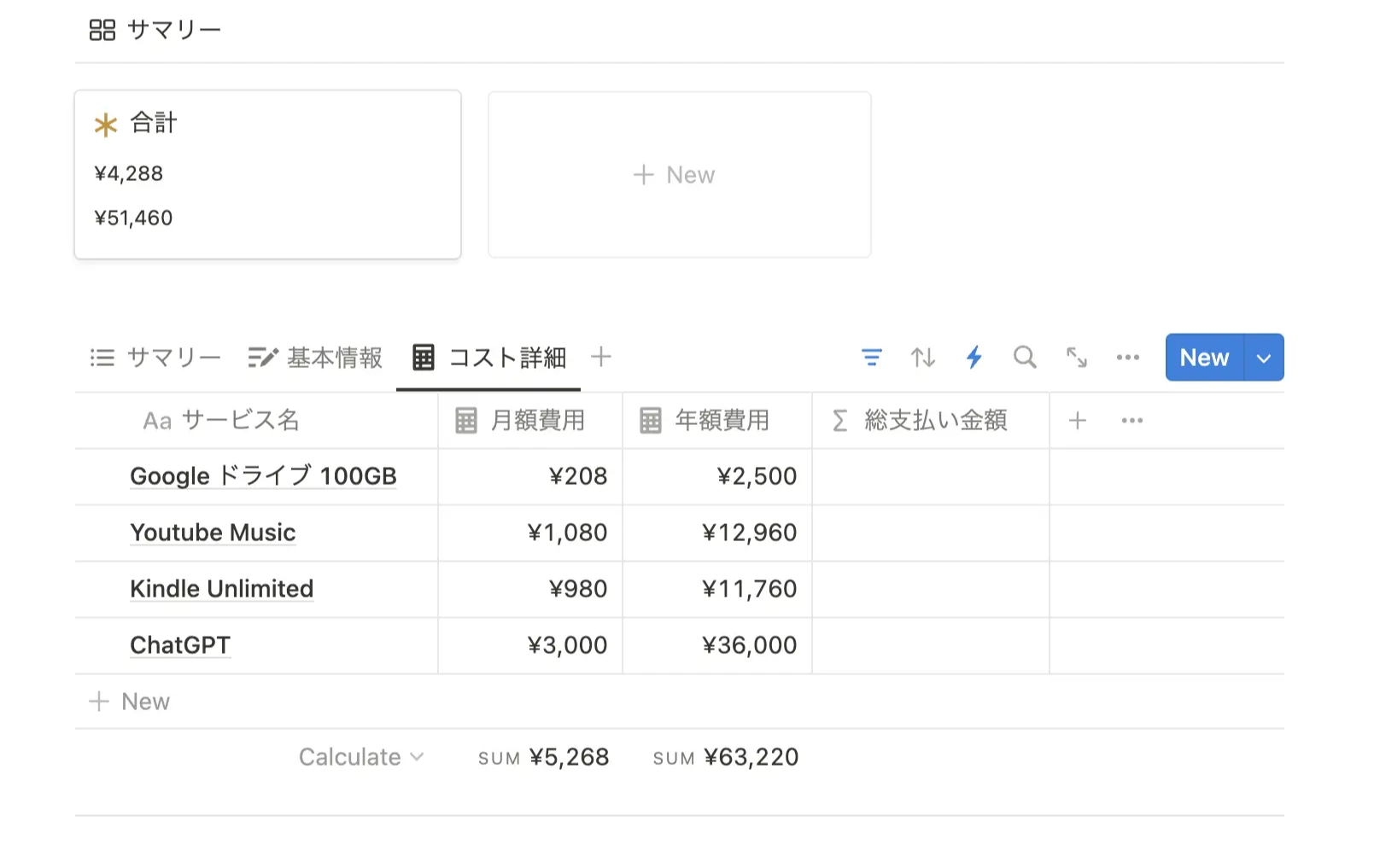This screenshot has width=1380, height=868.
Task: Select the ¥12,960 yearly cost cell
Action: click(x=717, y=533)
